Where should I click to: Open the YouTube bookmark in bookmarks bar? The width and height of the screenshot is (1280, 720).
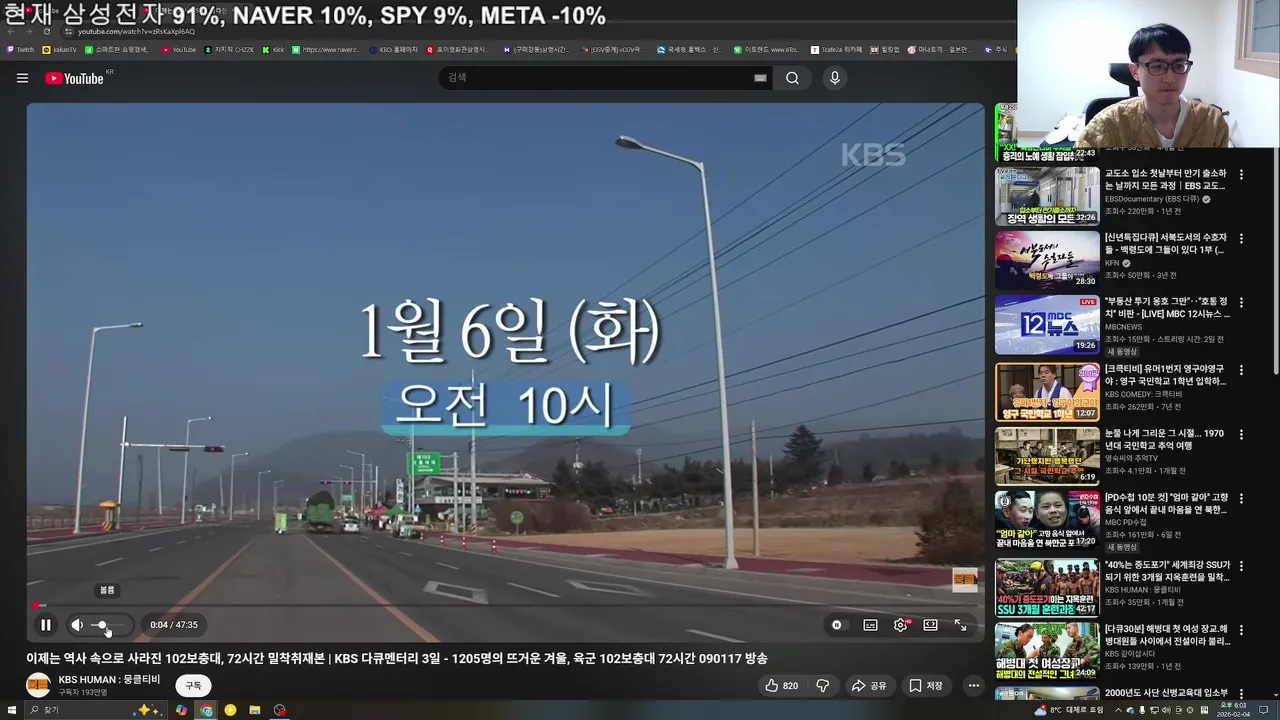pos(180,49)
